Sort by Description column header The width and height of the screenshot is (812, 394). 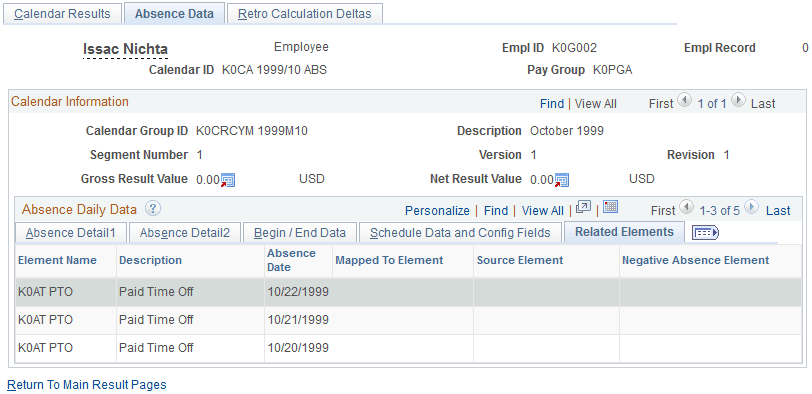150,260
